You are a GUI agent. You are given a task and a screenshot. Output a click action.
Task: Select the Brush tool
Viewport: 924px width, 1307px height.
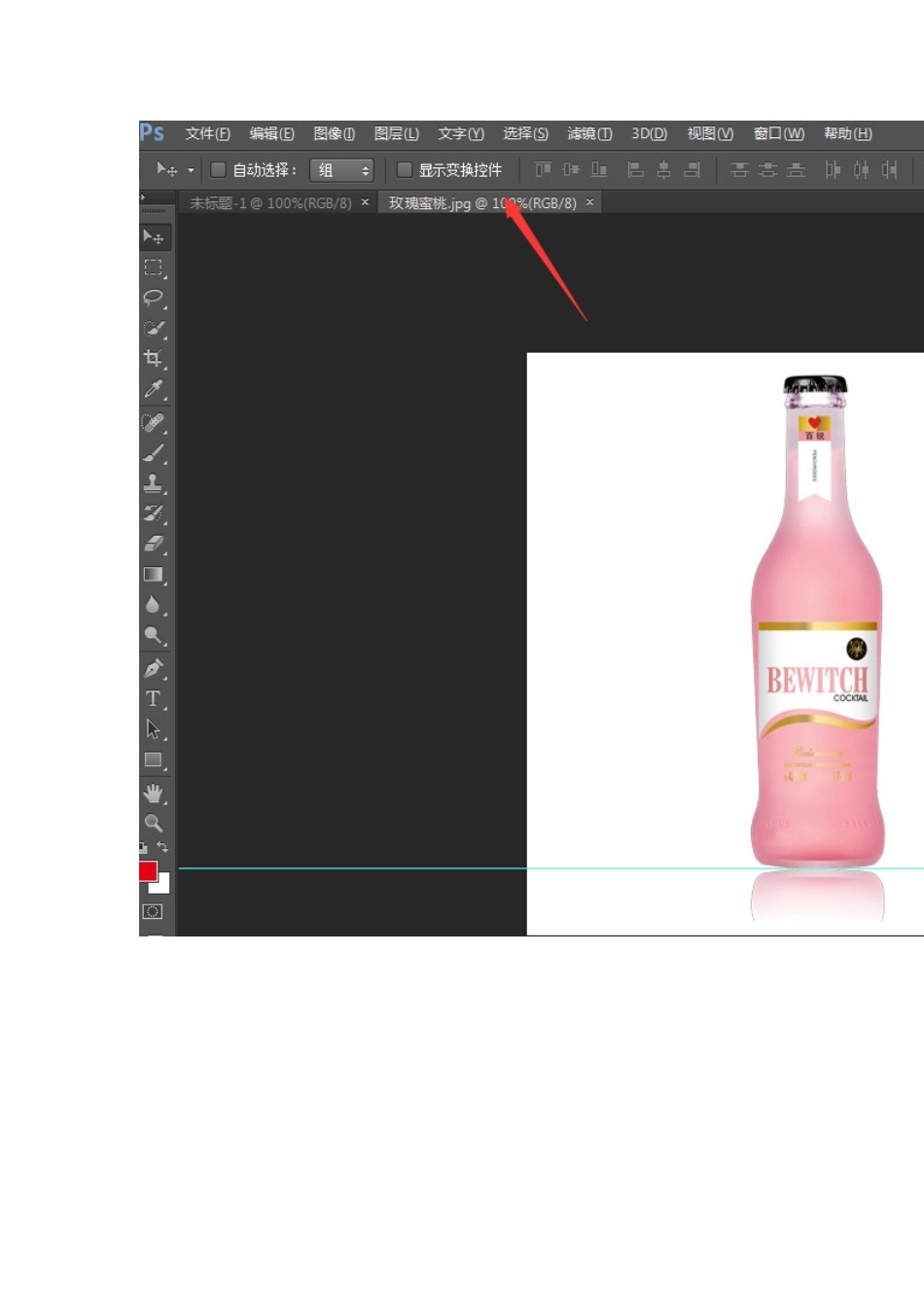click(154, 453)
